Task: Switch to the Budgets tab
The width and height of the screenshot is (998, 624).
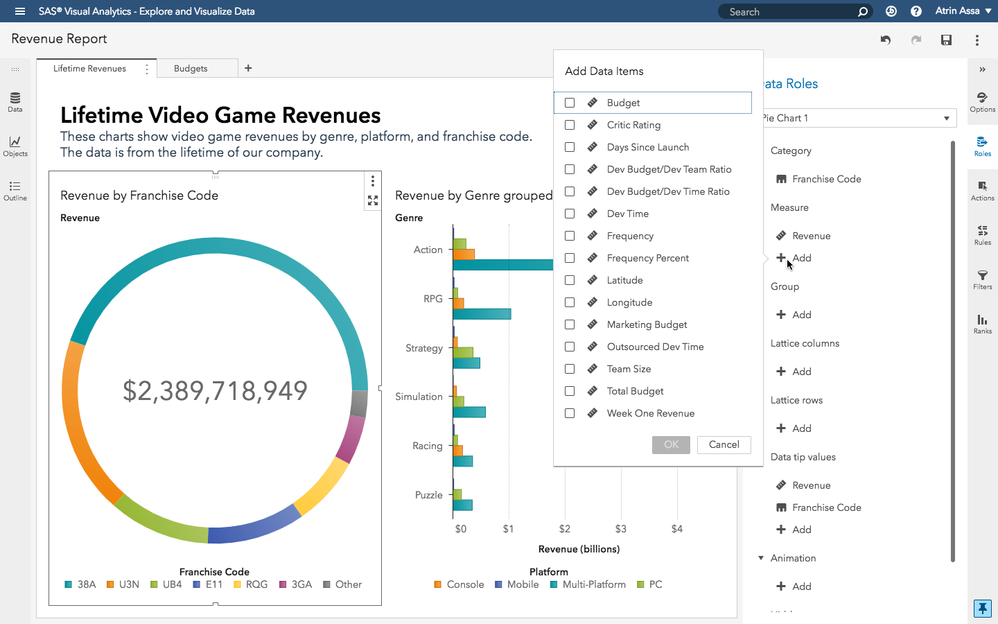Action: 190,69
